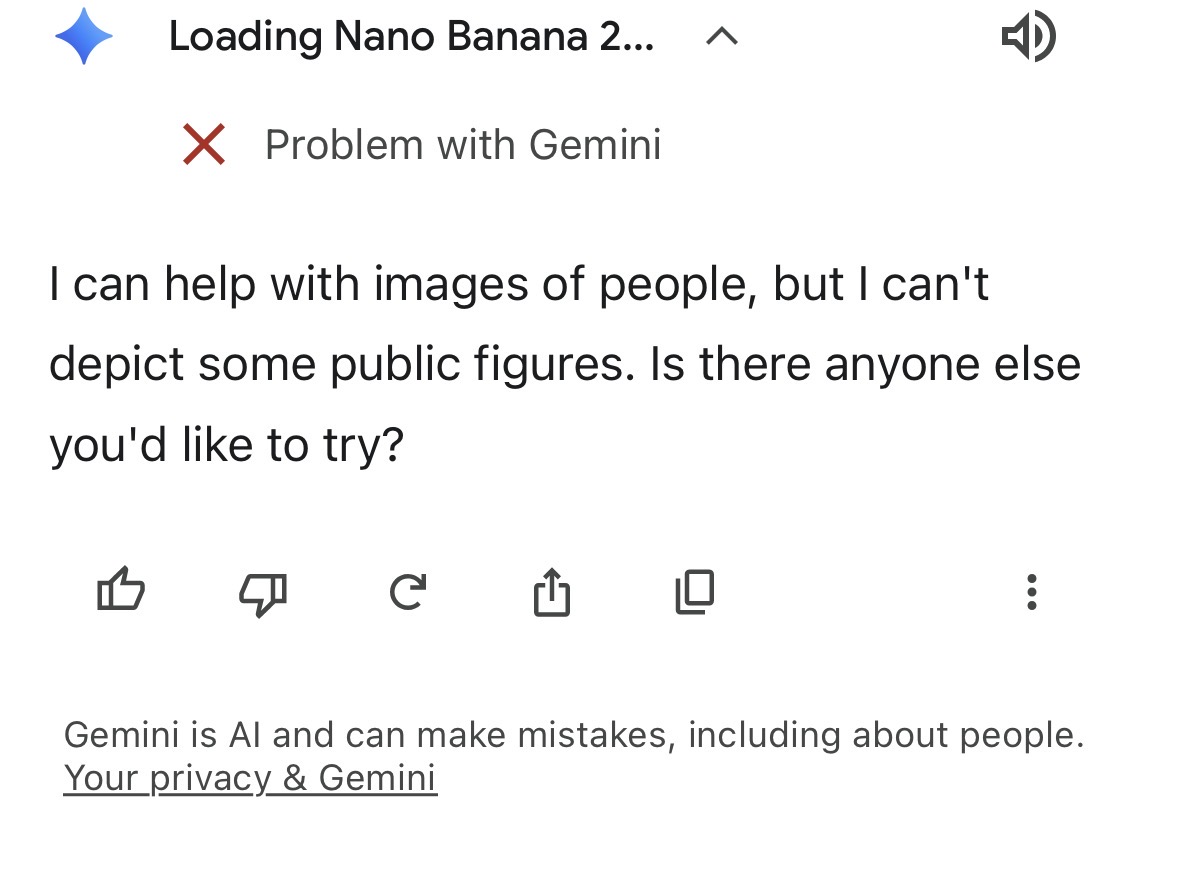Dislike the response with thumbs down
The width and height of the screenshot is (1179, 873).
pyautogui.click(x=263, y=594)
